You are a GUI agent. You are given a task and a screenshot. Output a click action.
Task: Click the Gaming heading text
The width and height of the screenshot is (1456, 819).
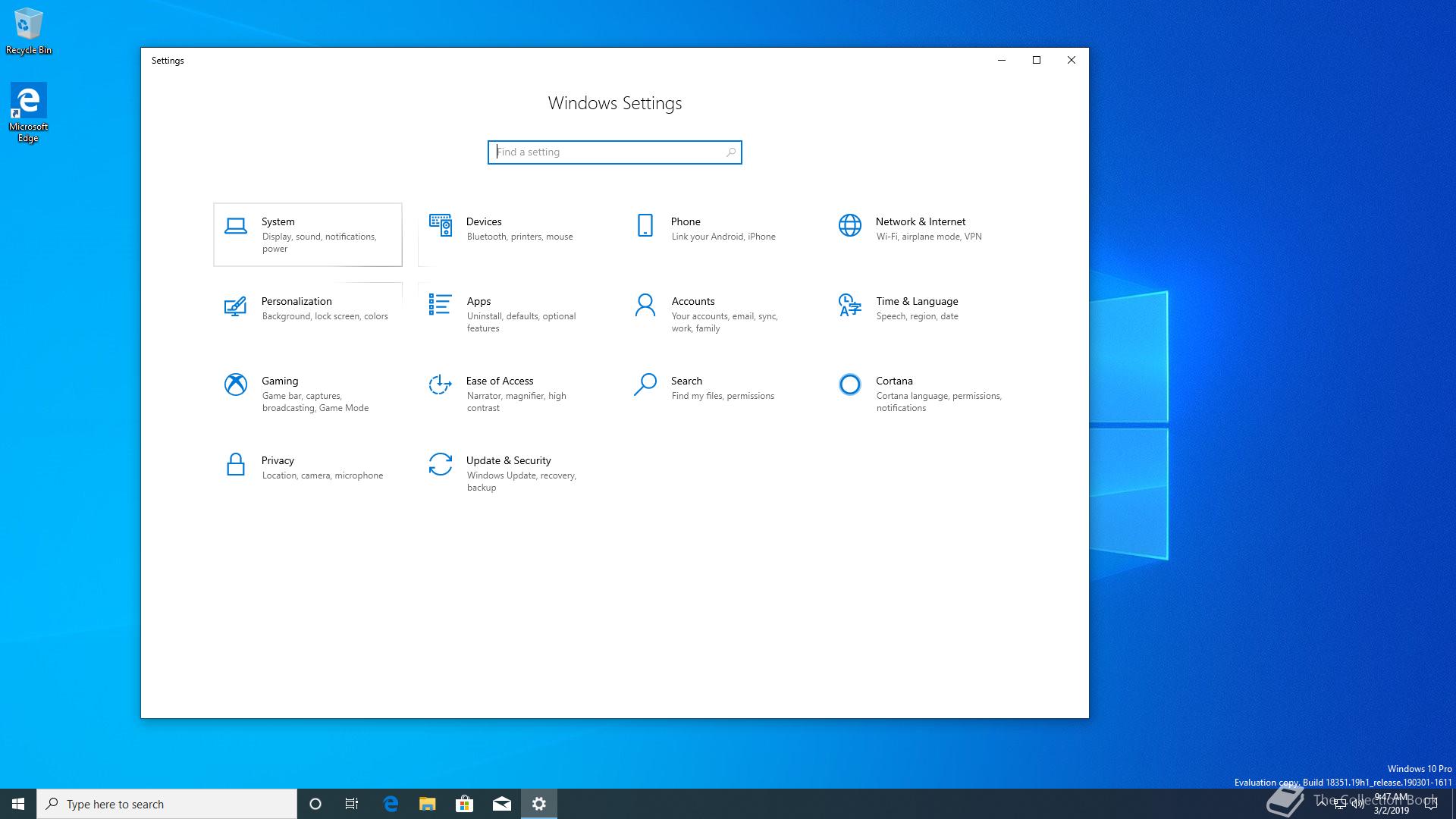tap(280, 381)
